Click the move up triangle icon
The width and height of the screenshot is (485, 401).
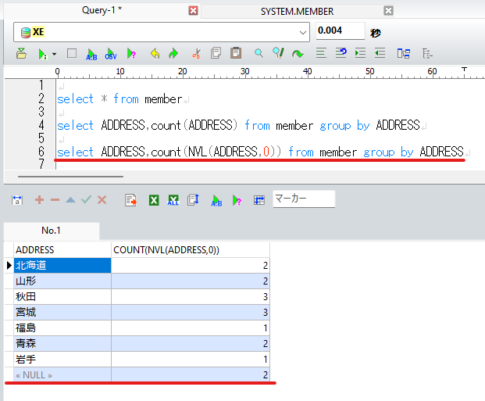[70, 200]
